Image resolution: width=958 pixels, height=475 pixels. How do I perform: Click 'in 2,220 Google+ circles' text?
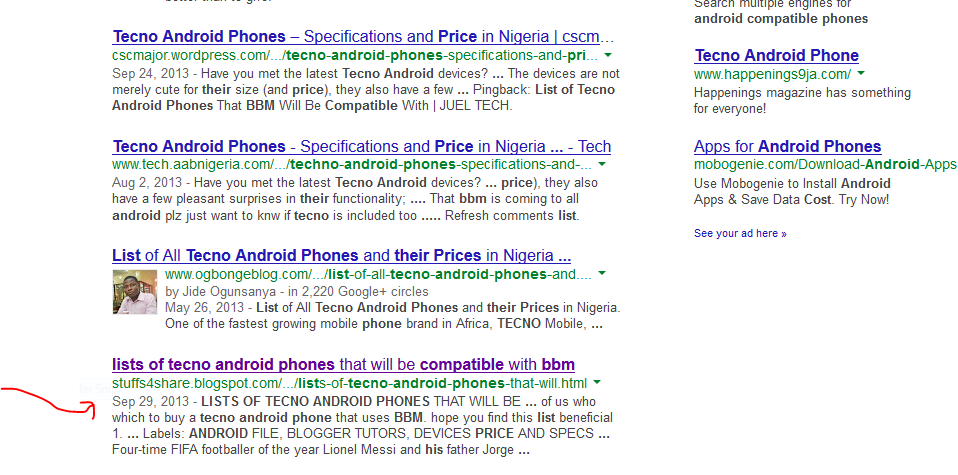pyautogui.click(x=360, y=292)
